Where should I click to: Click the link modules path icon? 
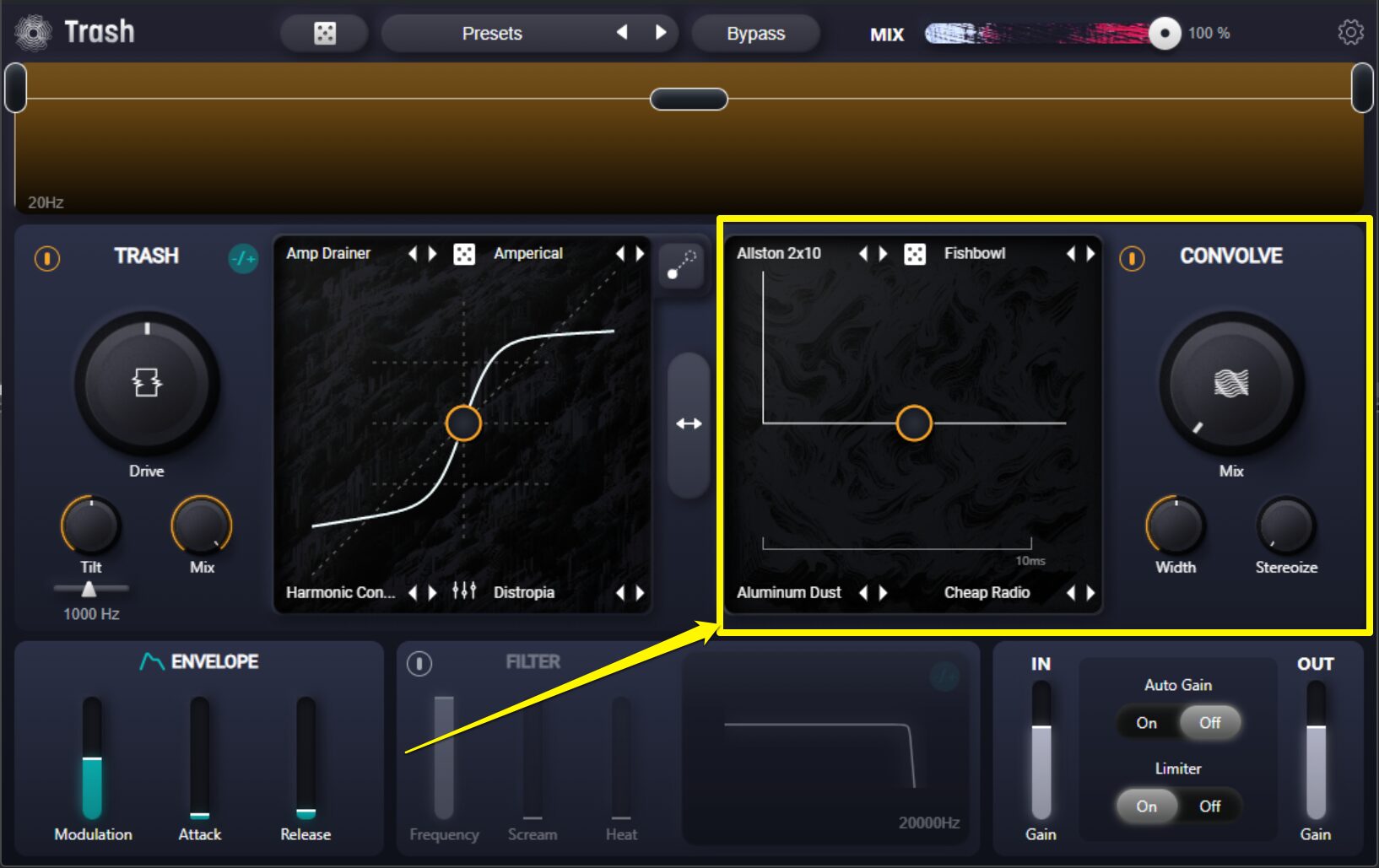click(x=681, y=265)
